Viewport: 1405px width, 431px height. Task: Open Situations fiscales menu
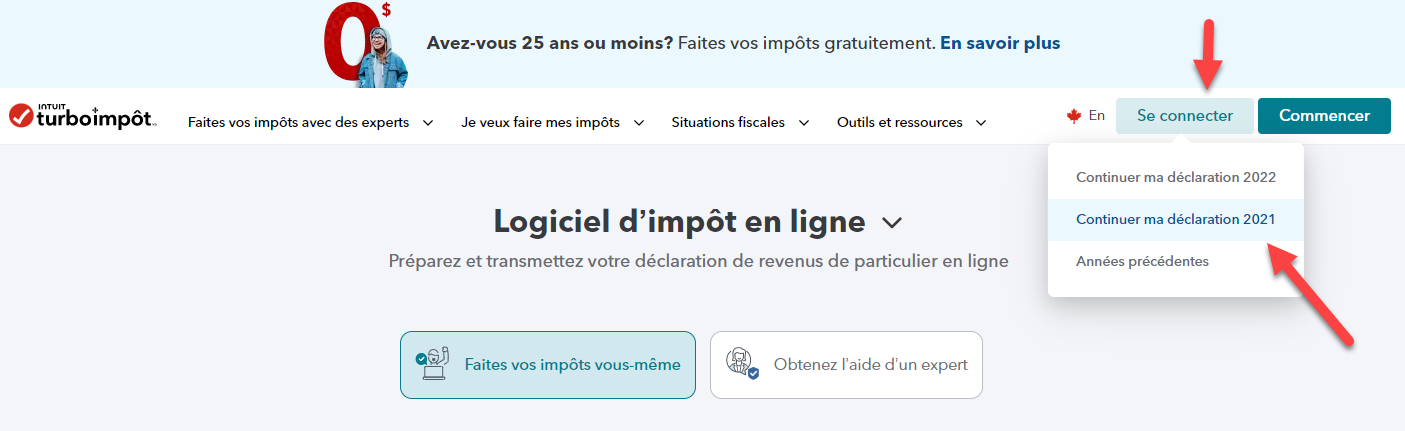point(728,123)
